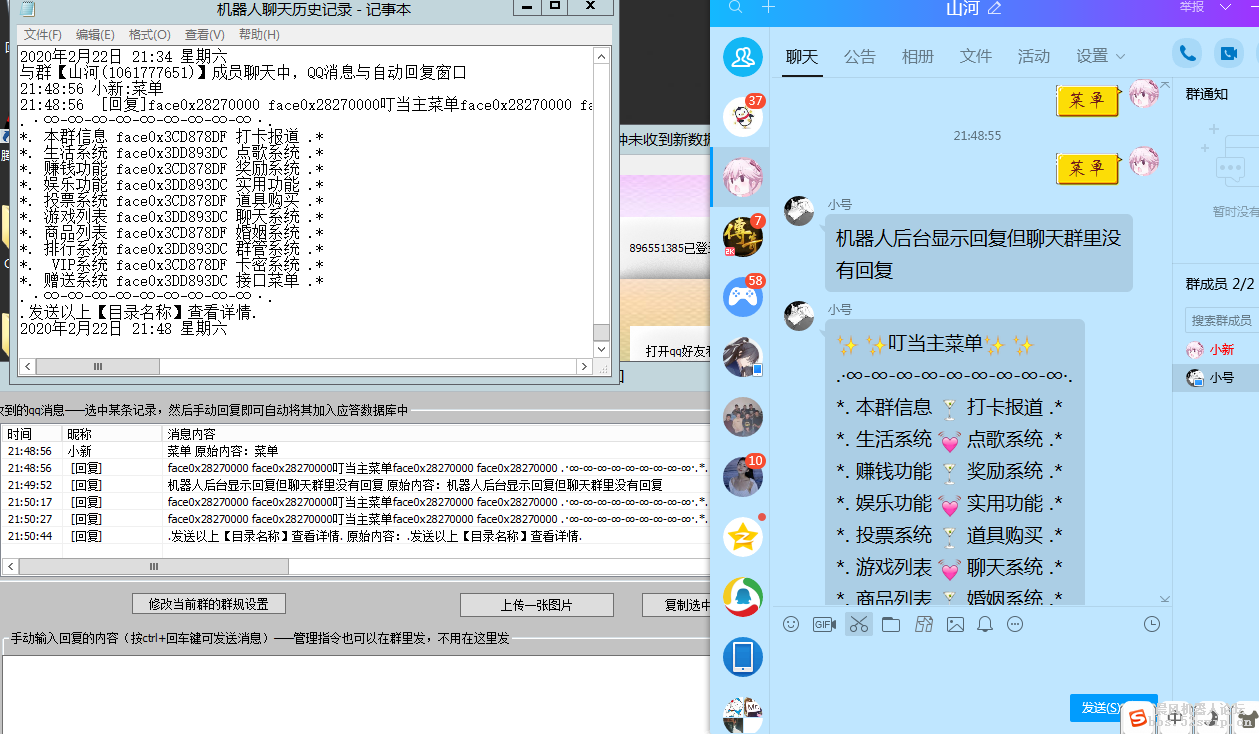Image resolution: width=1259 pixels, height=734 pixels.
Task: Select the scissors screenshot tool
Action: coord(858,624)
